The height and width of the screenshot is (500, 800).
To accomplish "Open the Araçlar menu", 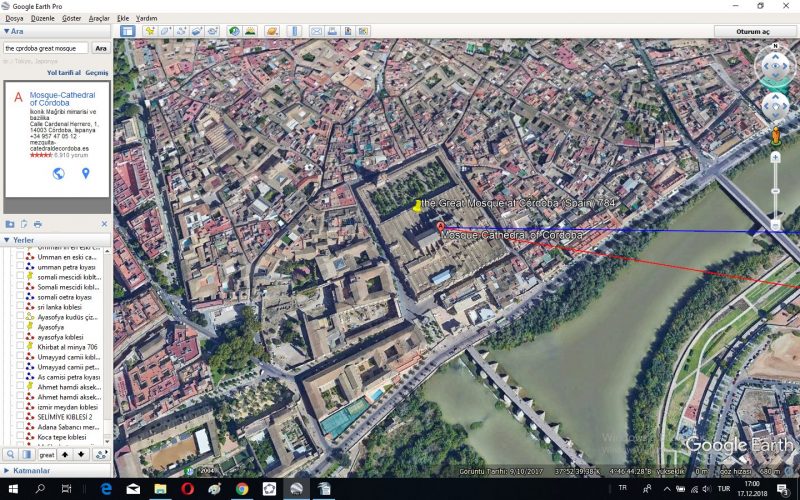I will [99, 18].
